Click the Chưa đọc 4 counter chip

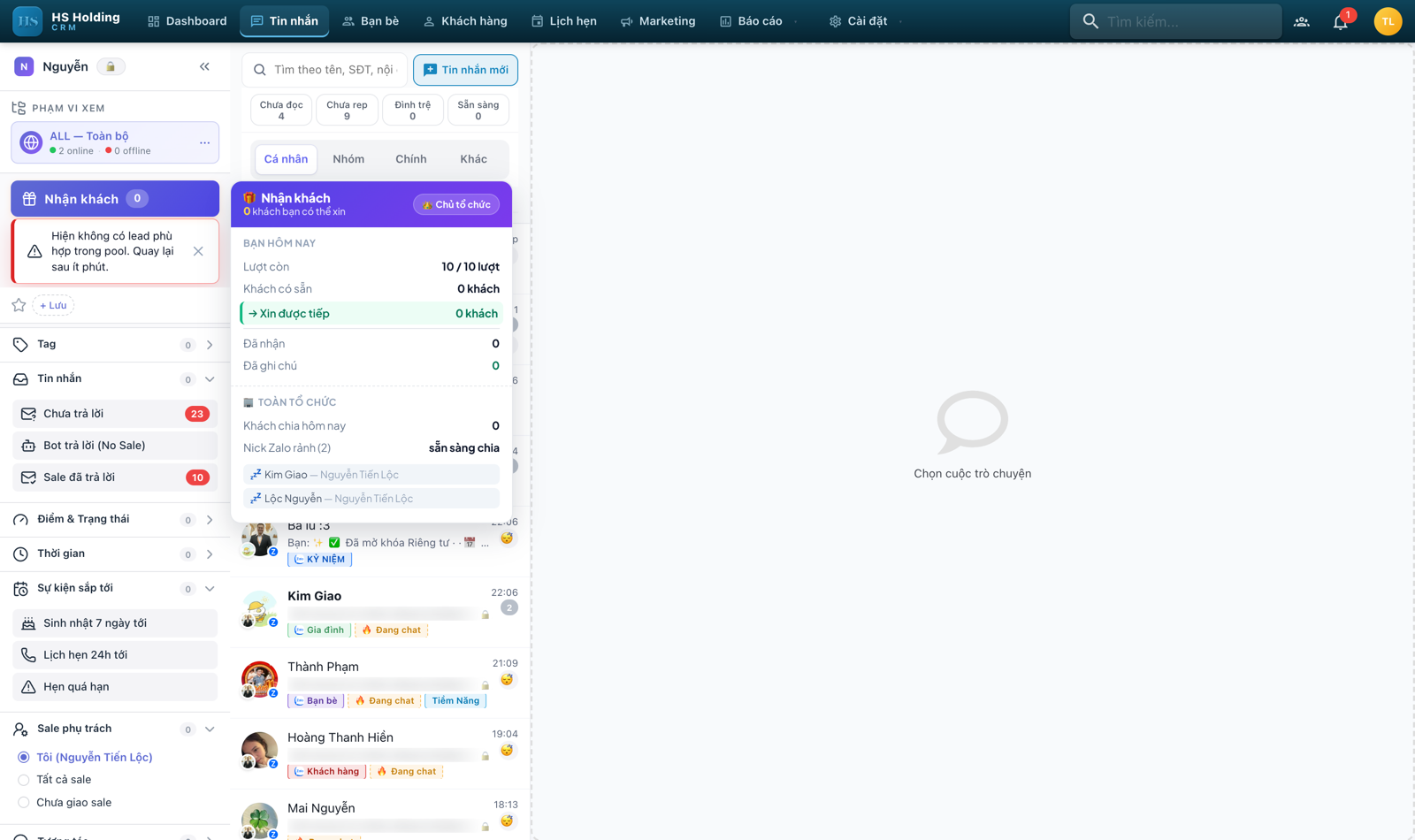pyautogui.click(x=281, y=110)
